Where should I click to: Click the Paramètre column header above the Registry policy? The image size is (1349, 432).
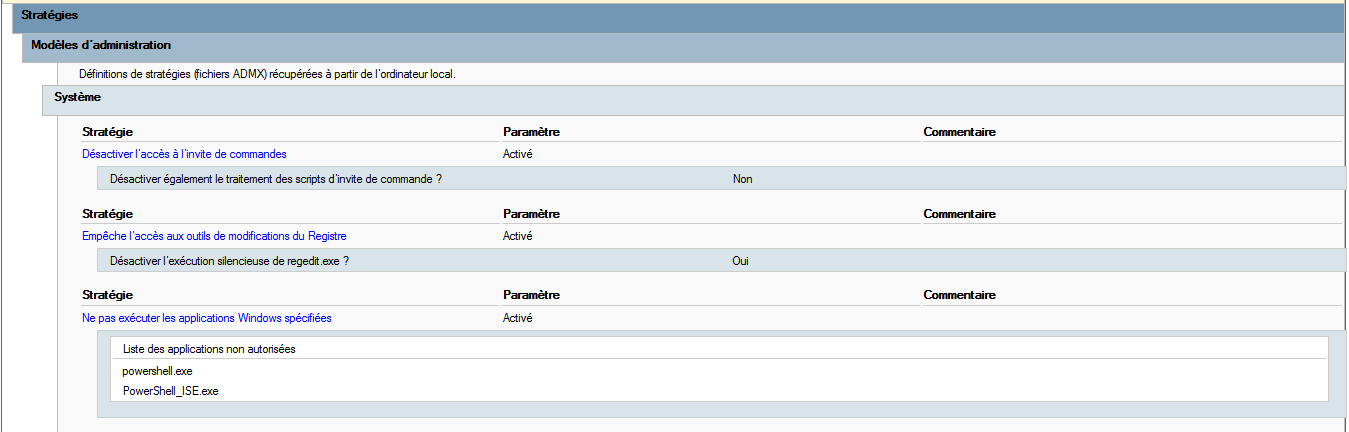tap(531, 214)
